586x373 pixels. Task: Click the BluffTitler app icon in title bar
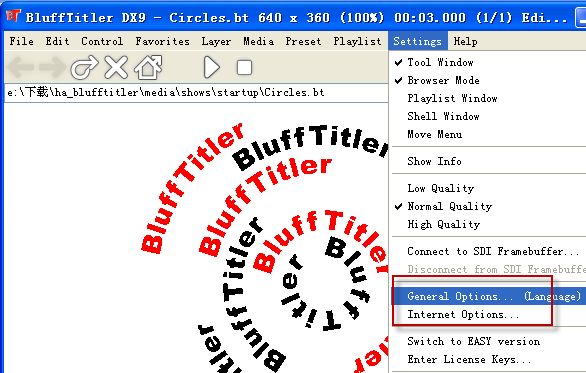(13, 16)
